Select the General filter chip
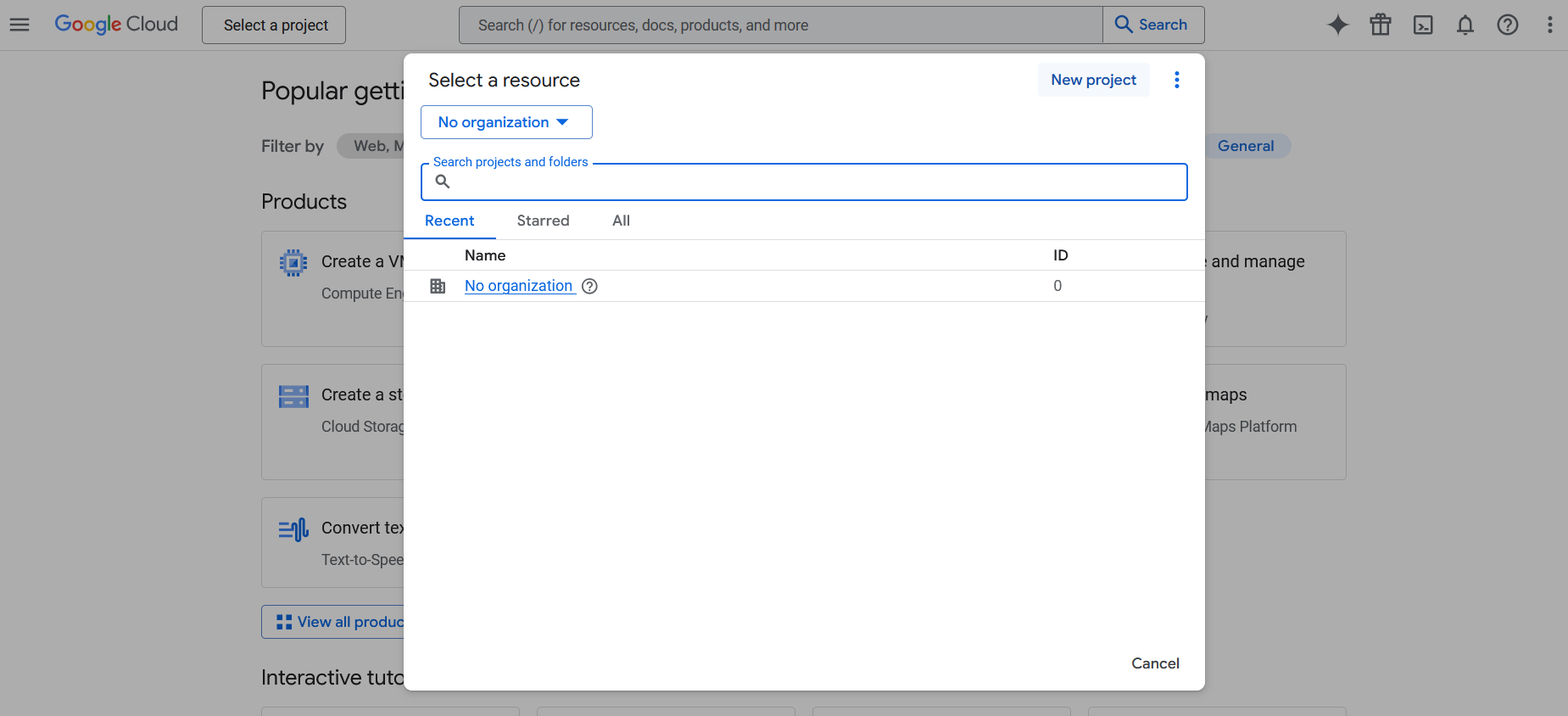Viewport: 1568px width, 716px height. pos(1246,146)
